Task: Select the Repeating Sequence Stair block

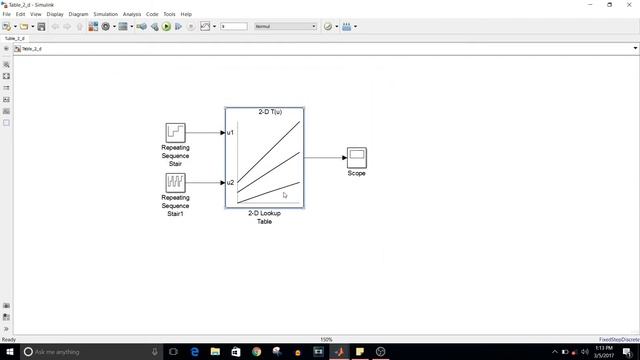Action: pyautogui.click(x=176, y=133)
